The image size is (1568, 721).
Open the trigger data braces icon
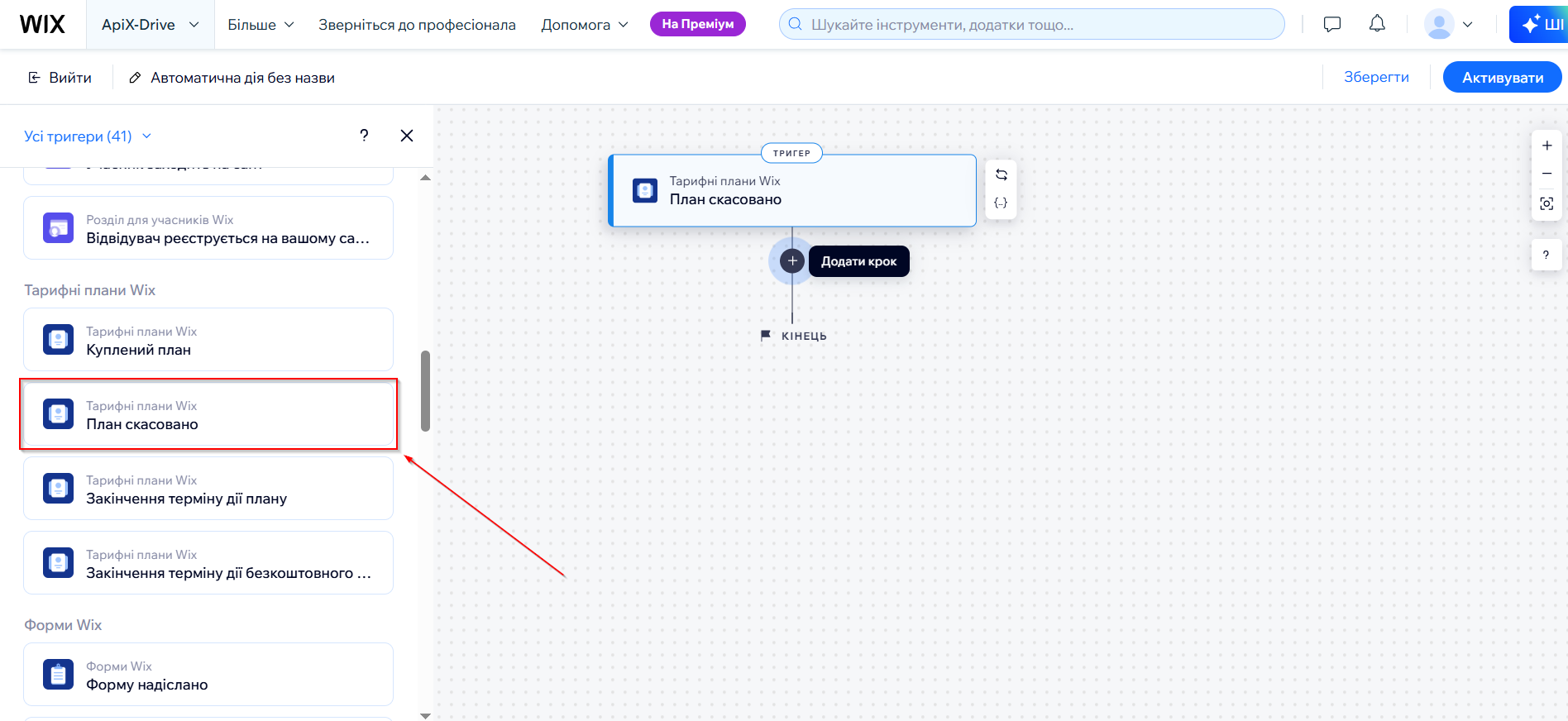tap(1001, 203)
